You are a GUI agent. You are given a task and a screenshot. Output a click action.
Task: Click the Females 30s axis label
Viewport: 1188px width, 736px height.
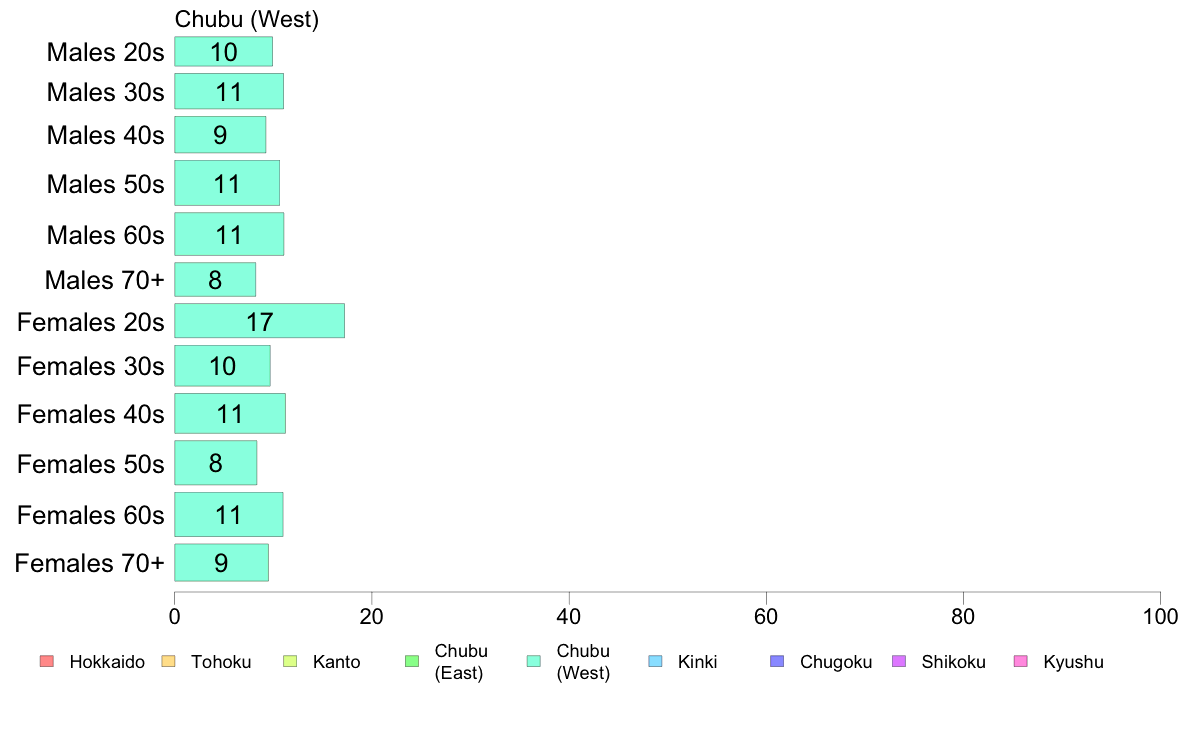(x=90, y=366)
